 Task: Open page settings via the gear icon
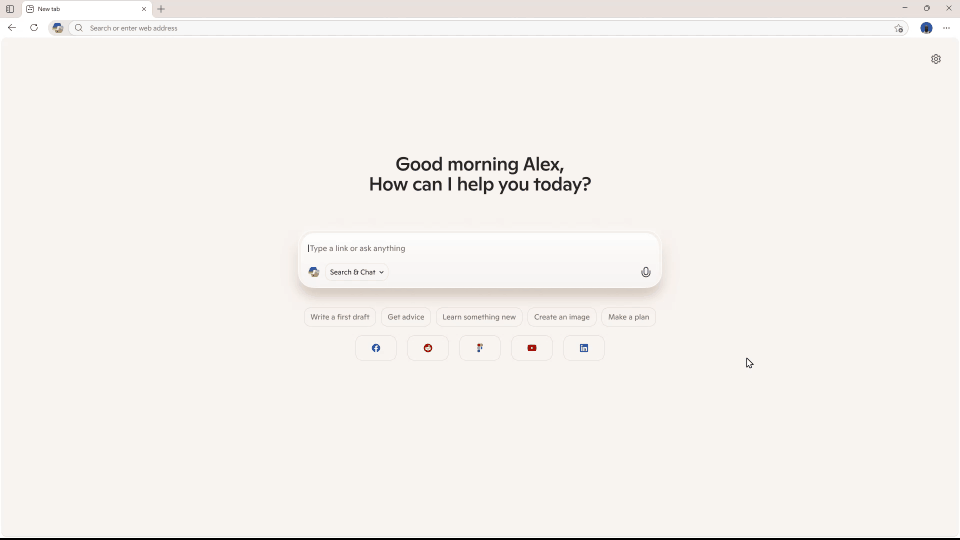click(x=936, y=59)
